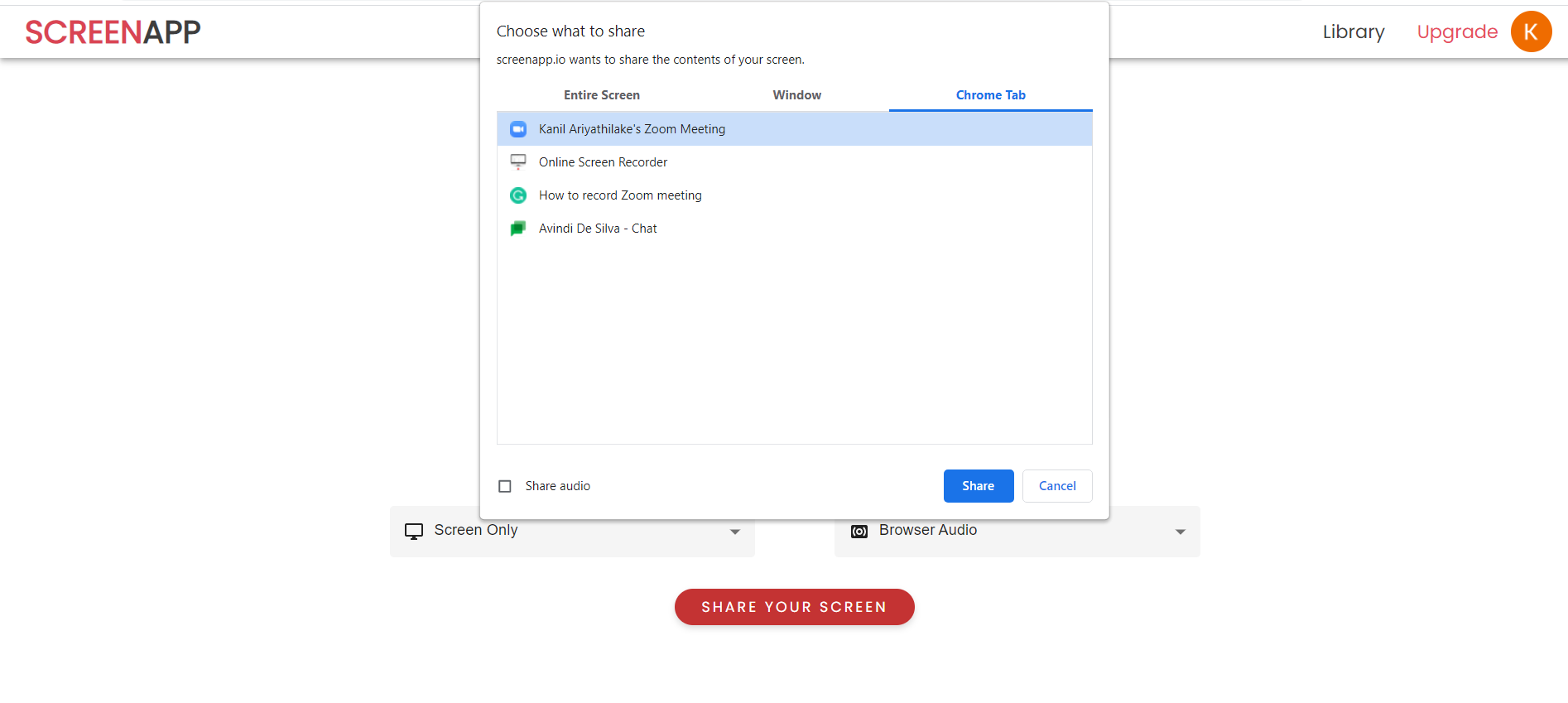Click the SCREENAPP logo
Viewport: 1568px width, 703px height.
(x=113, y=31)
